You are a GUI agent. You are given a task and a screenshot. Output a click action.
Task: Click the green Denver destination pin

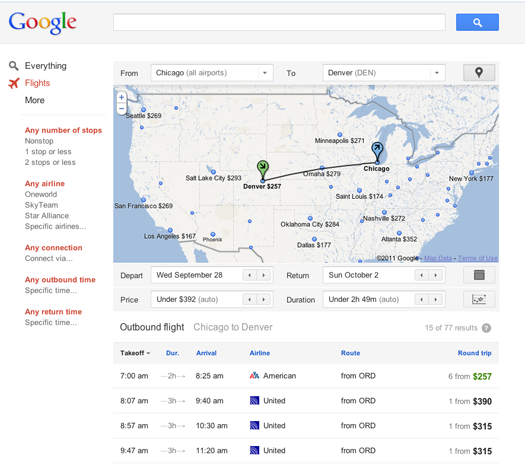[263, 170]
